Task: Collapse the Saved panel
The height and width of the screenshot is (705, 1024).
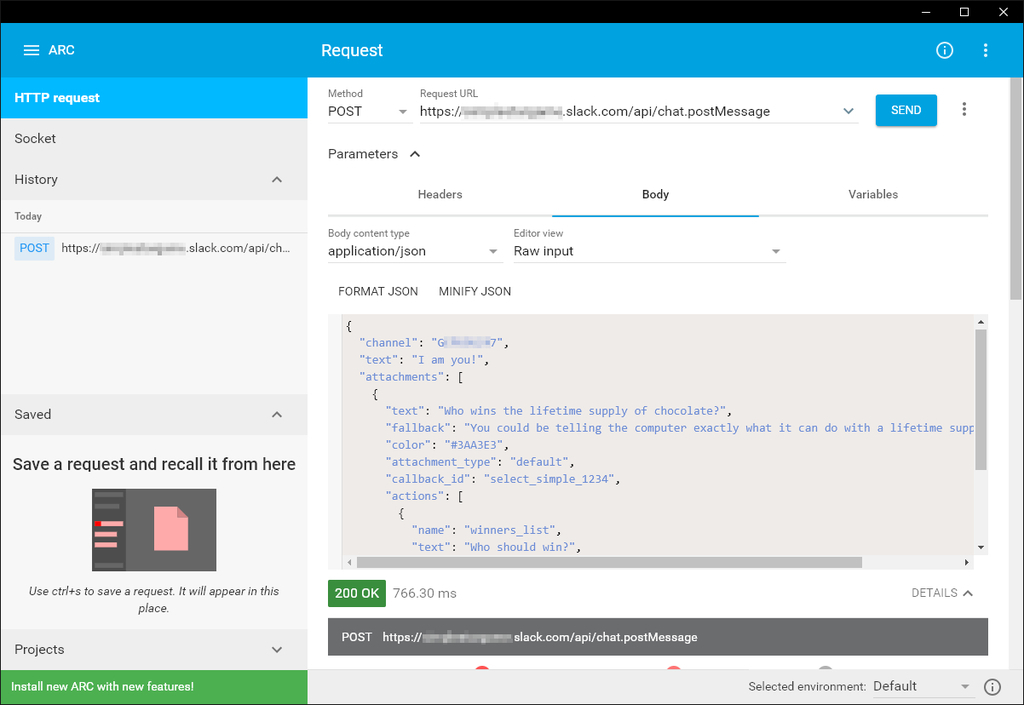Action: [x=277, y=415]
